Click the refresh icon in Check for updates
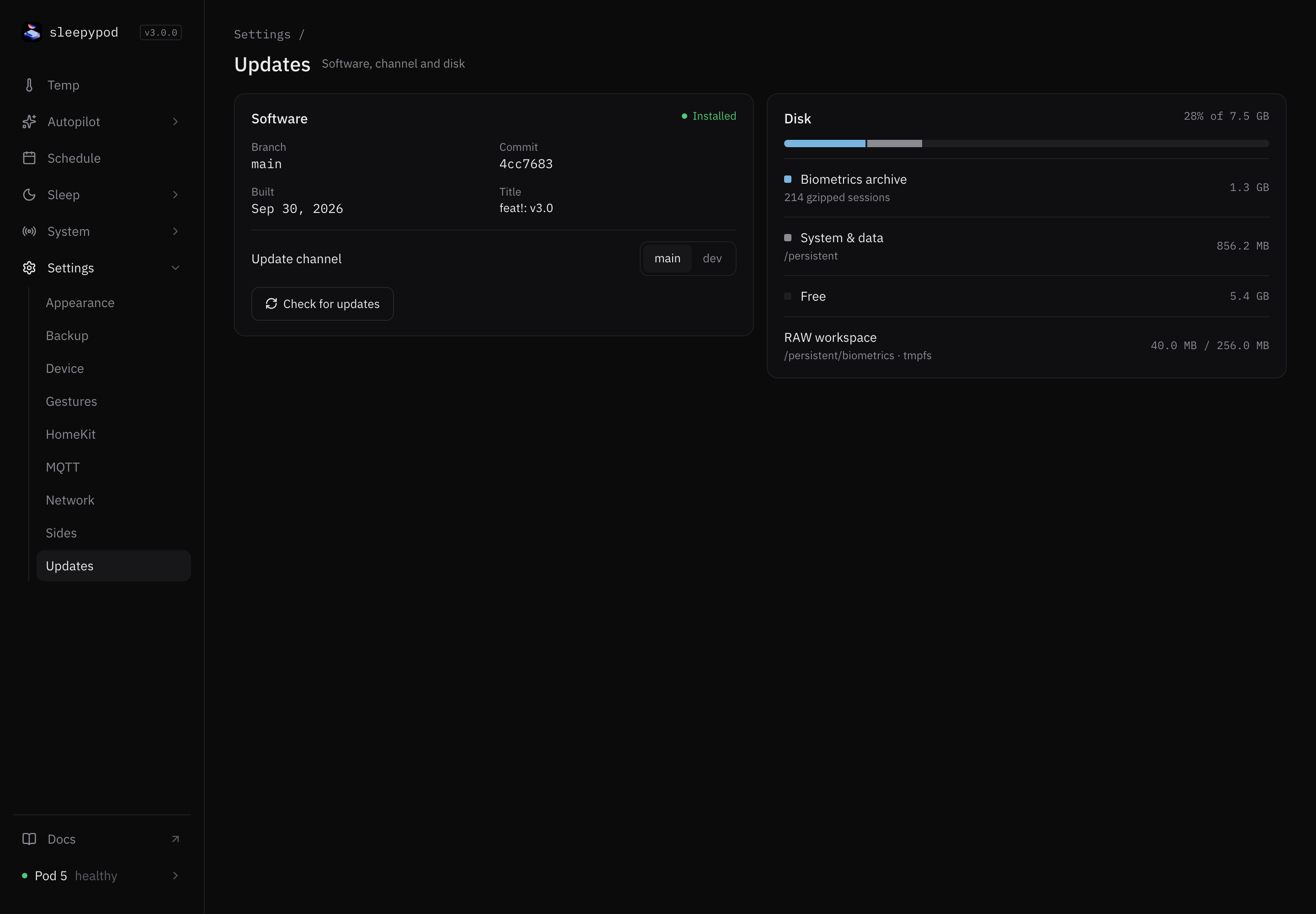Image resolution: width=1316 pixels, height=914 pixels. (271, 303)
